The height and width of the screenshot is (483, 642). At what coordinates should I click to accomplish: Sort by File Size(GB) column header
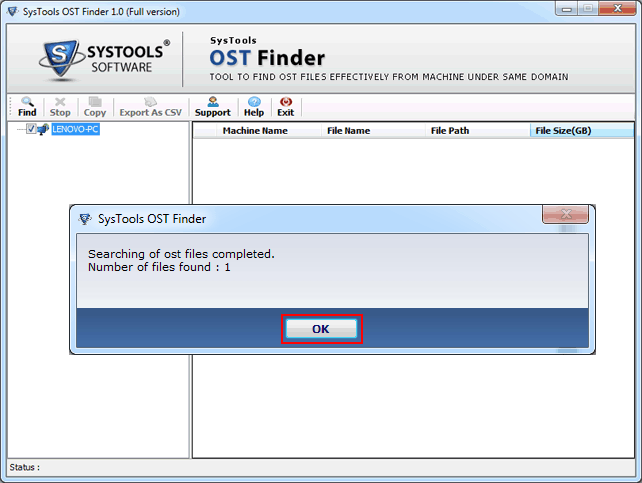point(581,131)
